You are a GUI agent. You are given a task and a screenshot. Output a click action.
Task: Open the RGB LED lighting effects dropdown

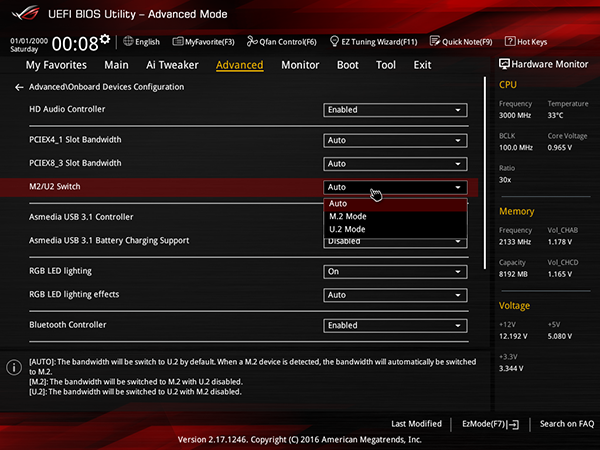pyautogui.click(x=395, y=295)
